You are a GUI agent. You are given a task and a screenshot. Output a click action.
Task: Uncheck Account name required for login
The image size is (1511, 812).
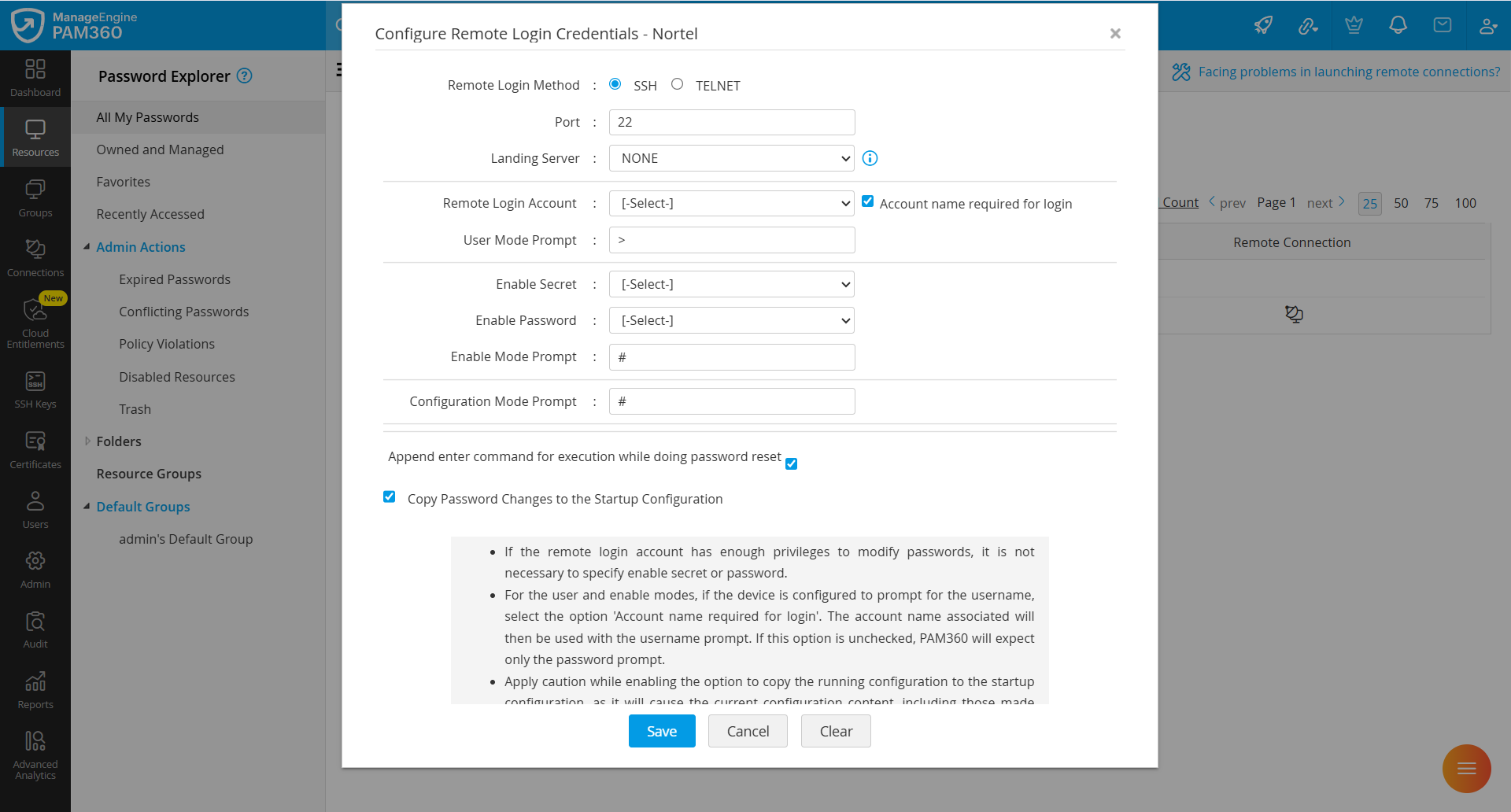pos(868,201)
